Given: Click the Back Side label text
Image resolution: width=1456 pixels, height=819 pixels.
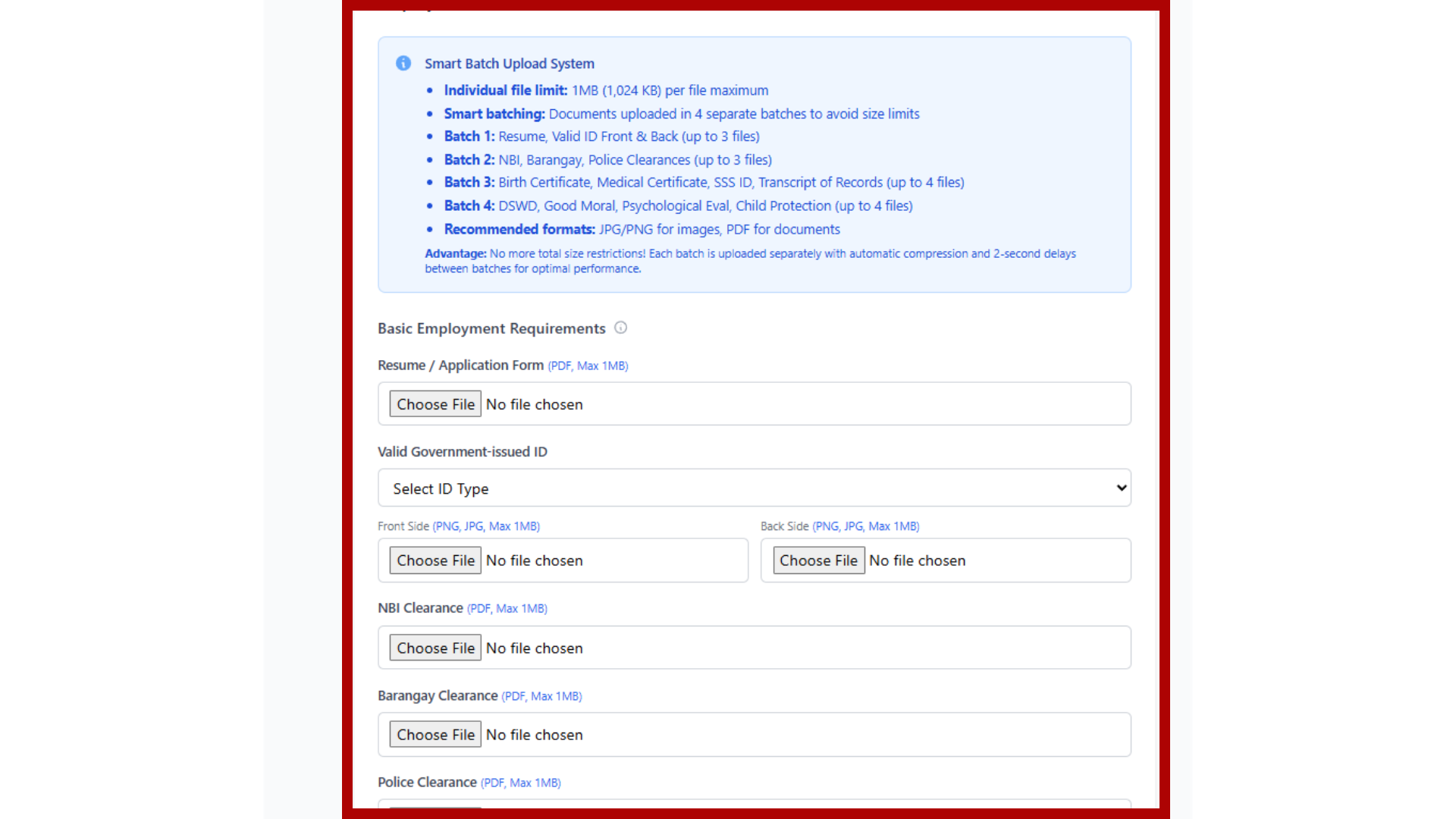Looking at the screenshot, I should click(784, 526).
